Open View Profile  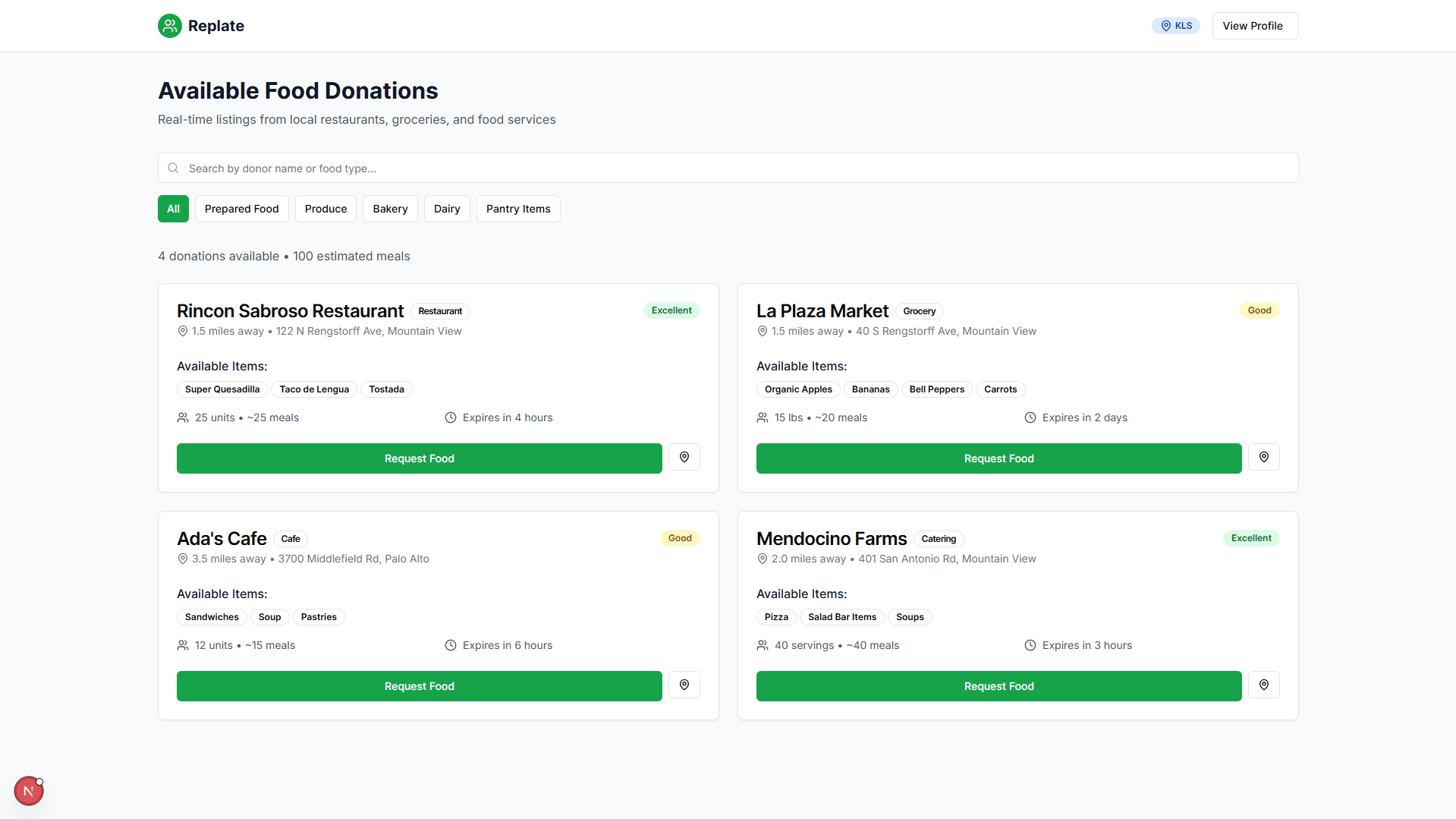[1255, 26]
